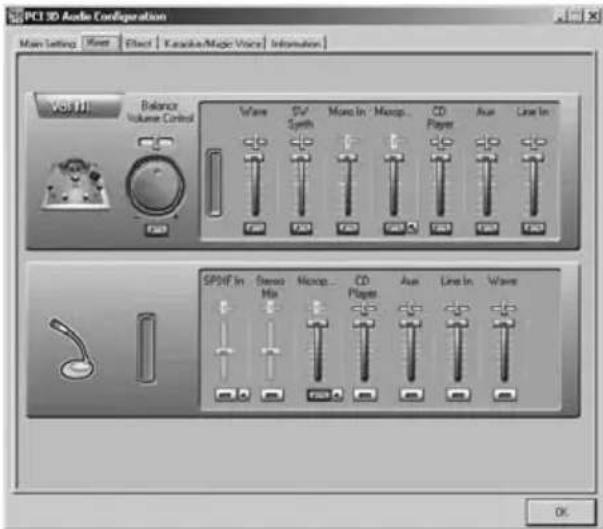
Task: Open recording Microphone advanced small button
Action: coord(337,394)
